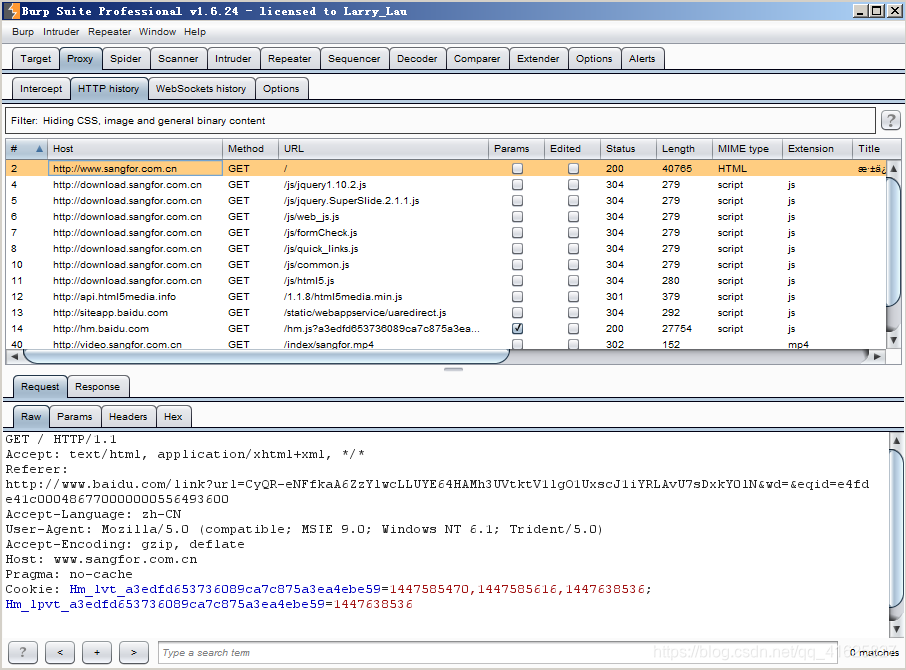Toggle Edited checkbox for row 2

click(573, 169)
